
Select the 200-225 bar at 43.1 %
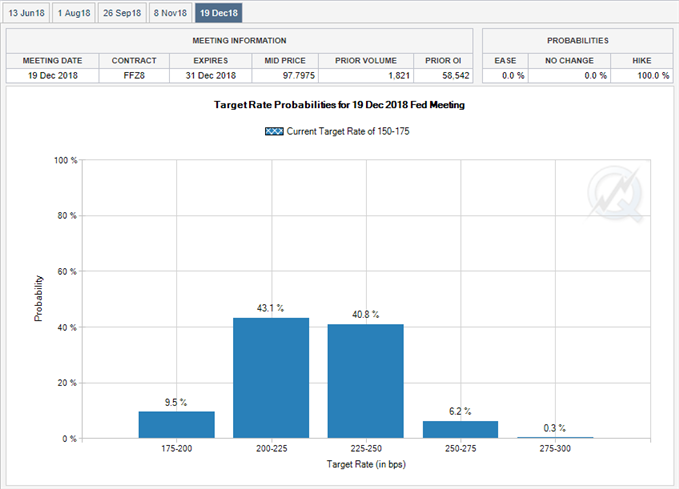click(x=271, y=378)
